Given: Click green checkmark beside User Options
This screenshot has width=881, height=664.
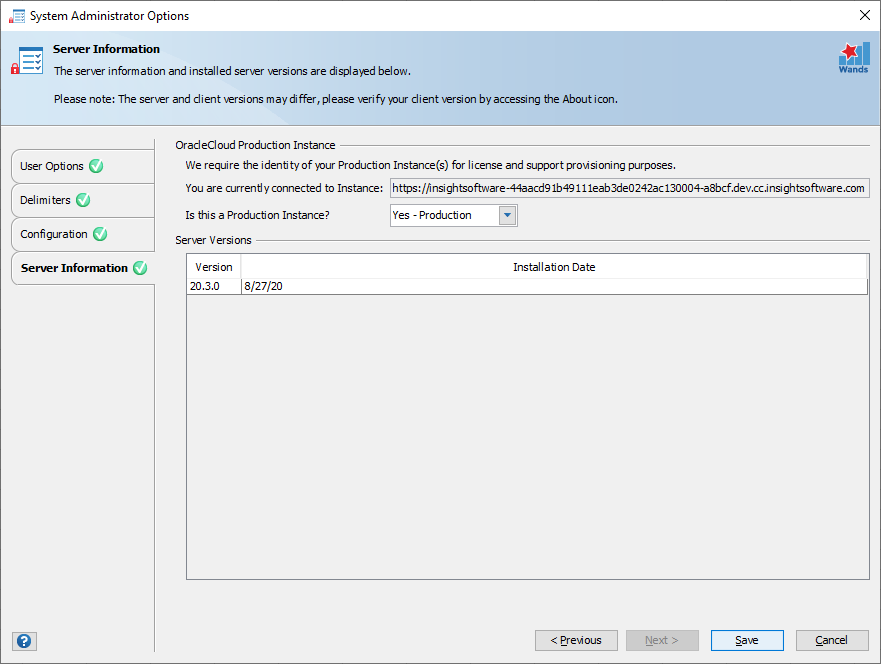Looking at the screenshot, I should (x=96, y=166).
